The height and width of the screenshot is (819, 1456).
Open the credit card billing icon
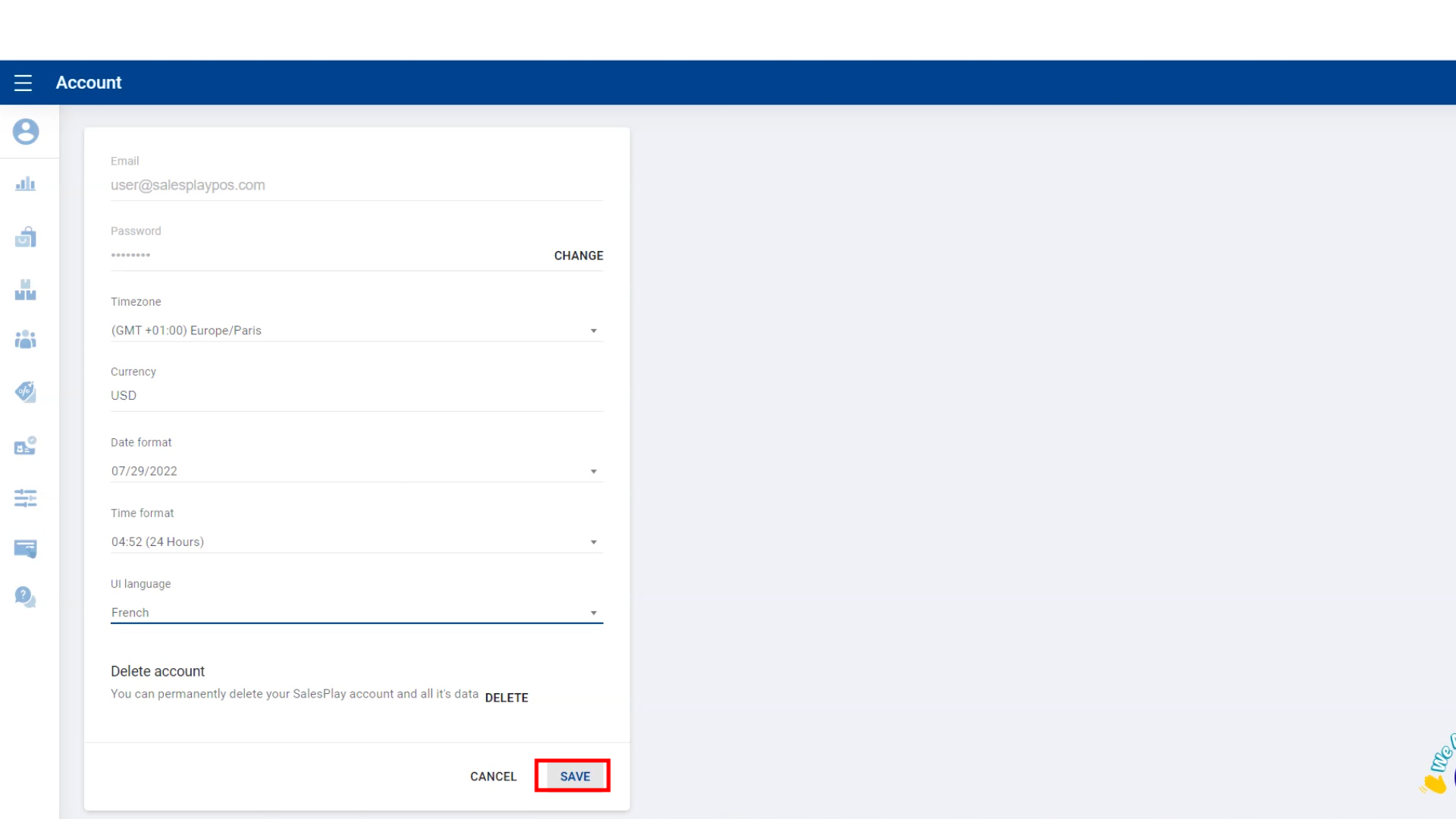tap(26, 548)
